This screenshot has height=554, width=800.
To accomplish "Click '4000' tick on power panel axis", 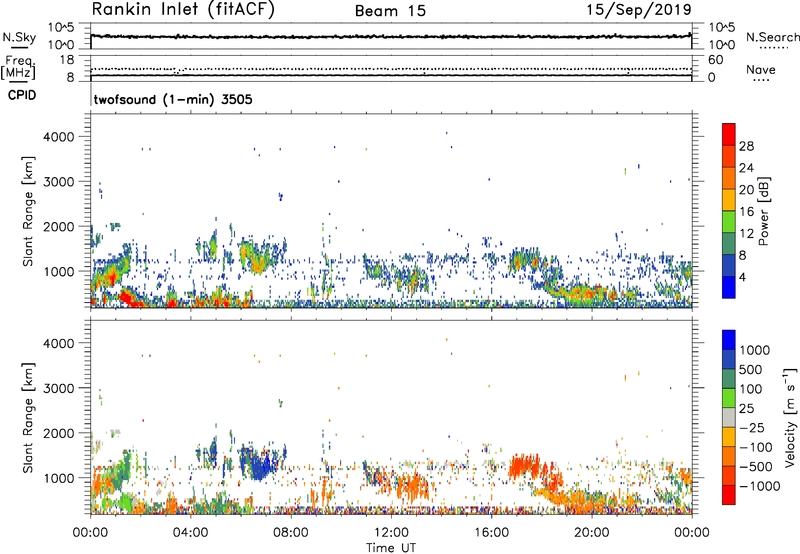I will pos(59,137).
